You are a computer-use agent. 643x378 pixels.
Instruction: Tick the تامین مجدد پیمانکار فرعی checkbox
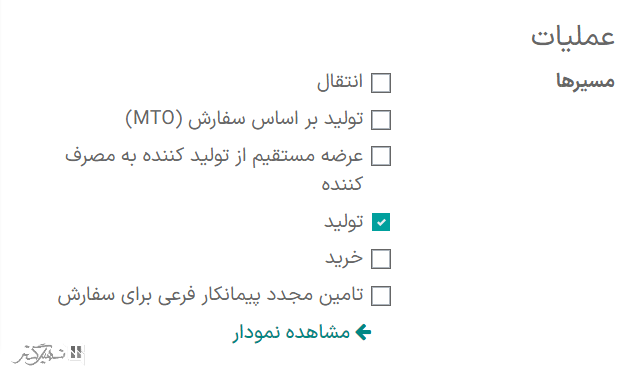coord(381,296)
